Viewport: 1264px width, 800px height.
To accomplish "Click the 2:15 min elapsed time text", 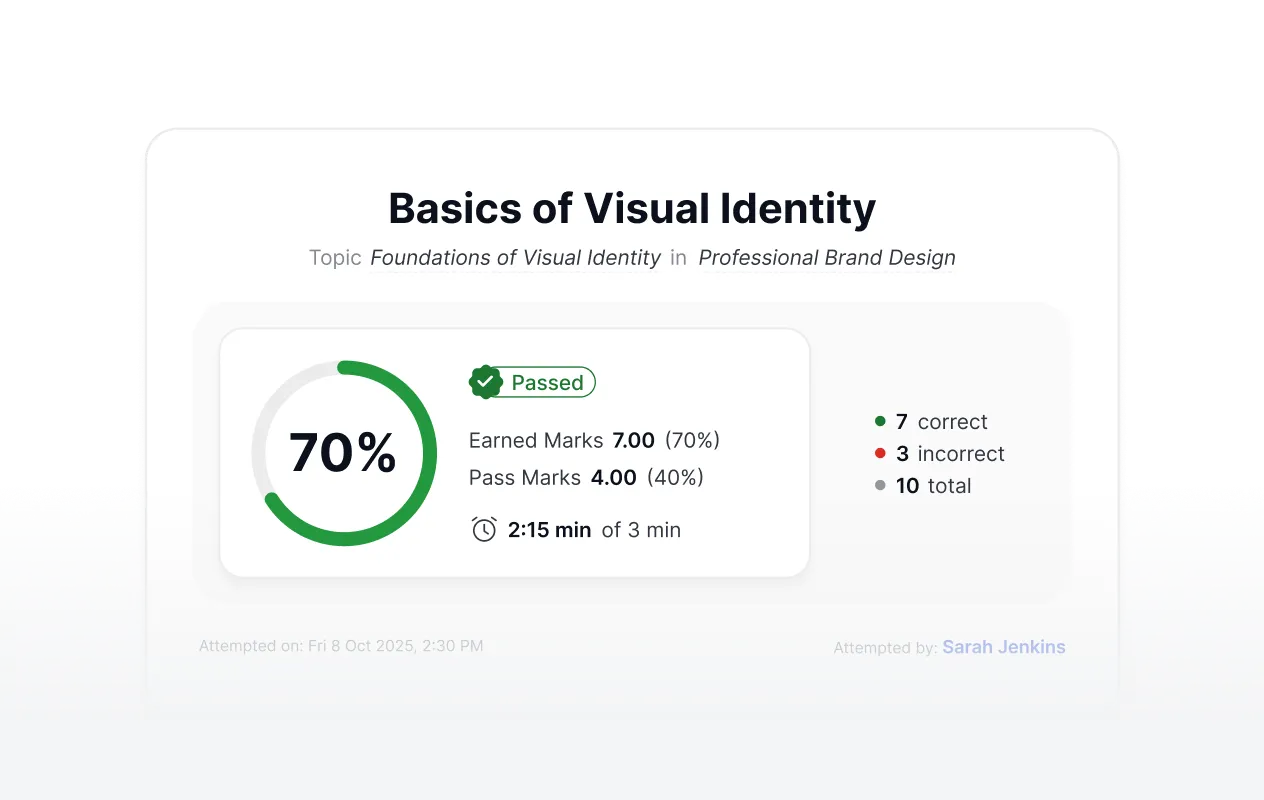I will [550, 530].
